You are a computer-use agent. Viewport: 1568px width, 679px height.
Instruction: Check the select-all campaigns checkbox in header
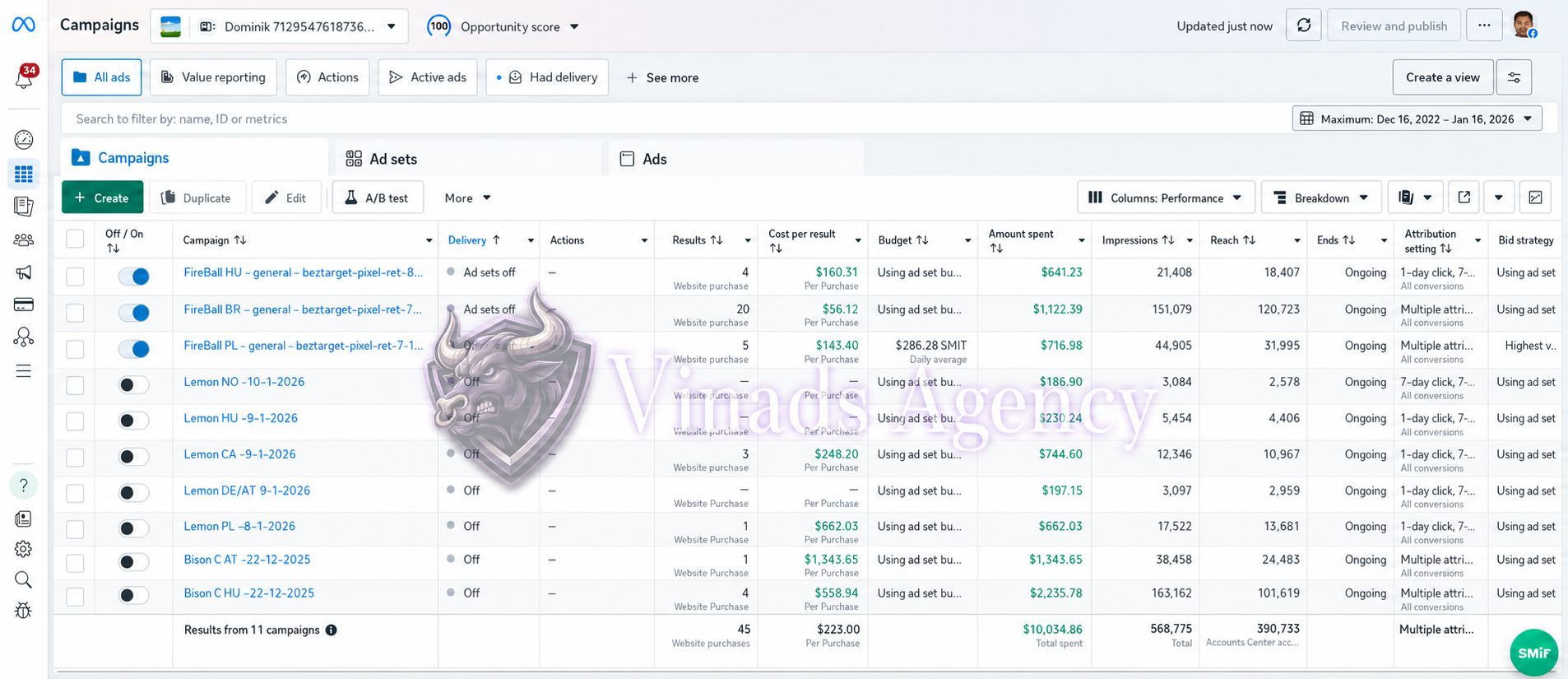(75, 239)
